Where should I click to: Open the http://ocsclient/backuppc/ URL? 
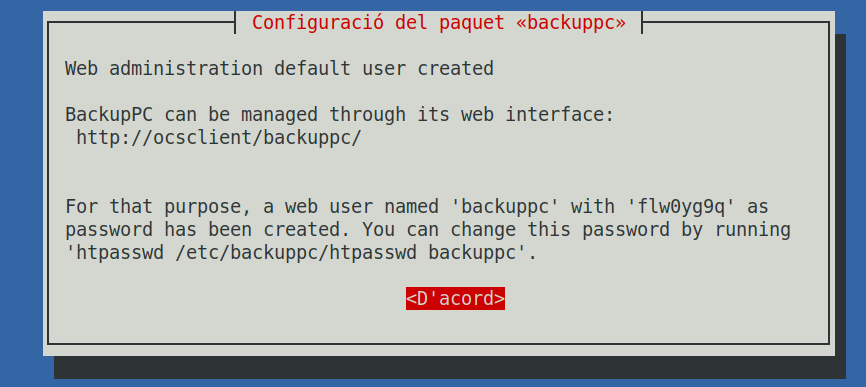tap(219, 137)
